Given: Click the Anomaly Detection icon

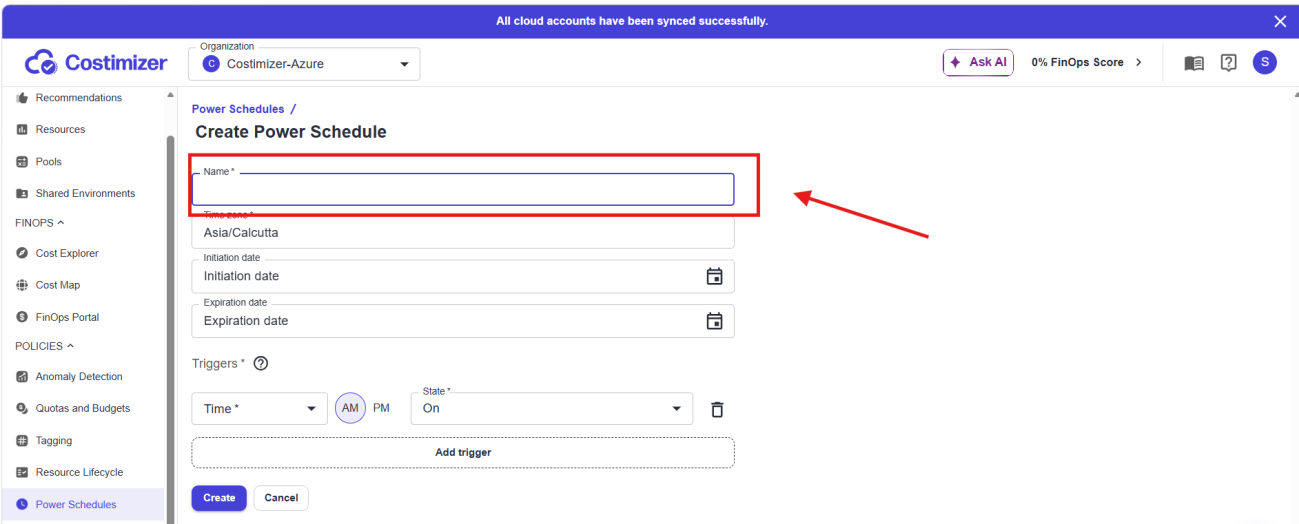Looking at the screenshot, I should tap(22, 377).
